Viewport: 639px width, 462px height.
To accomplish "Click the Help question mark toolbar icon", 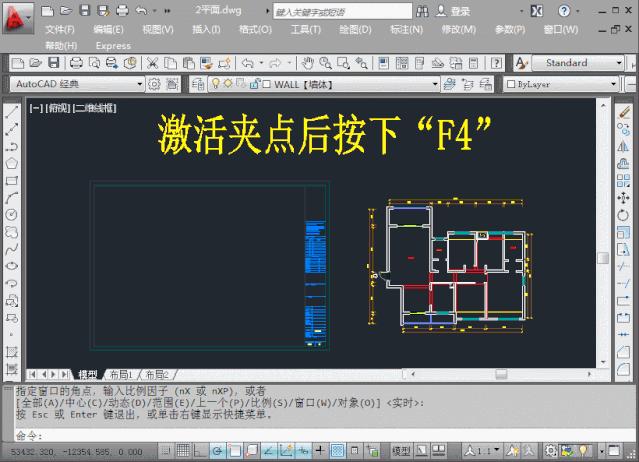I will click(496, 63).
